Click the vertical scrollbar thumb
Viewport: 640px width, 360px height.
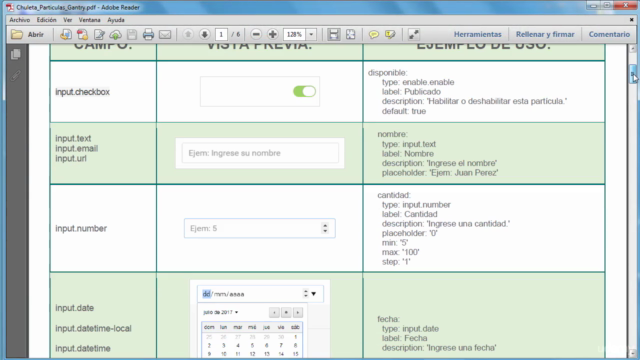point(633,74)
